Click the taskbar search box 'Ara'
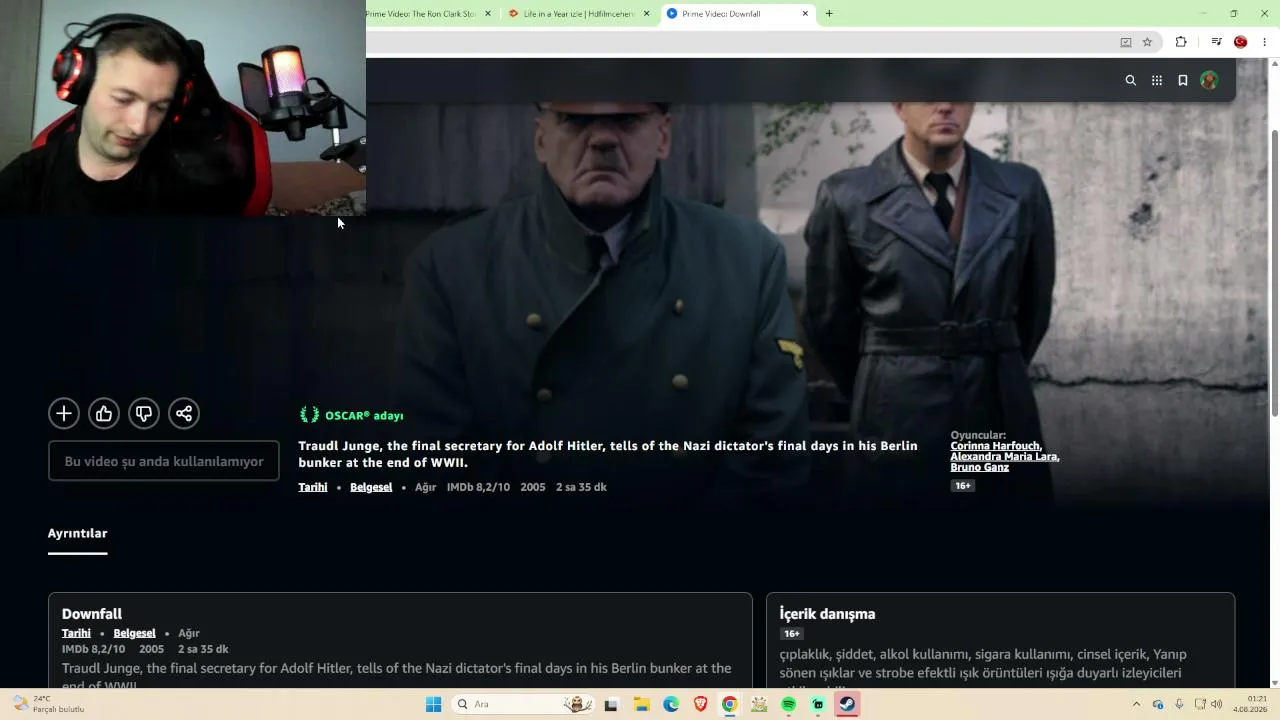The width and height of the screenshot is (1280, 720). [x=525, y=705]
